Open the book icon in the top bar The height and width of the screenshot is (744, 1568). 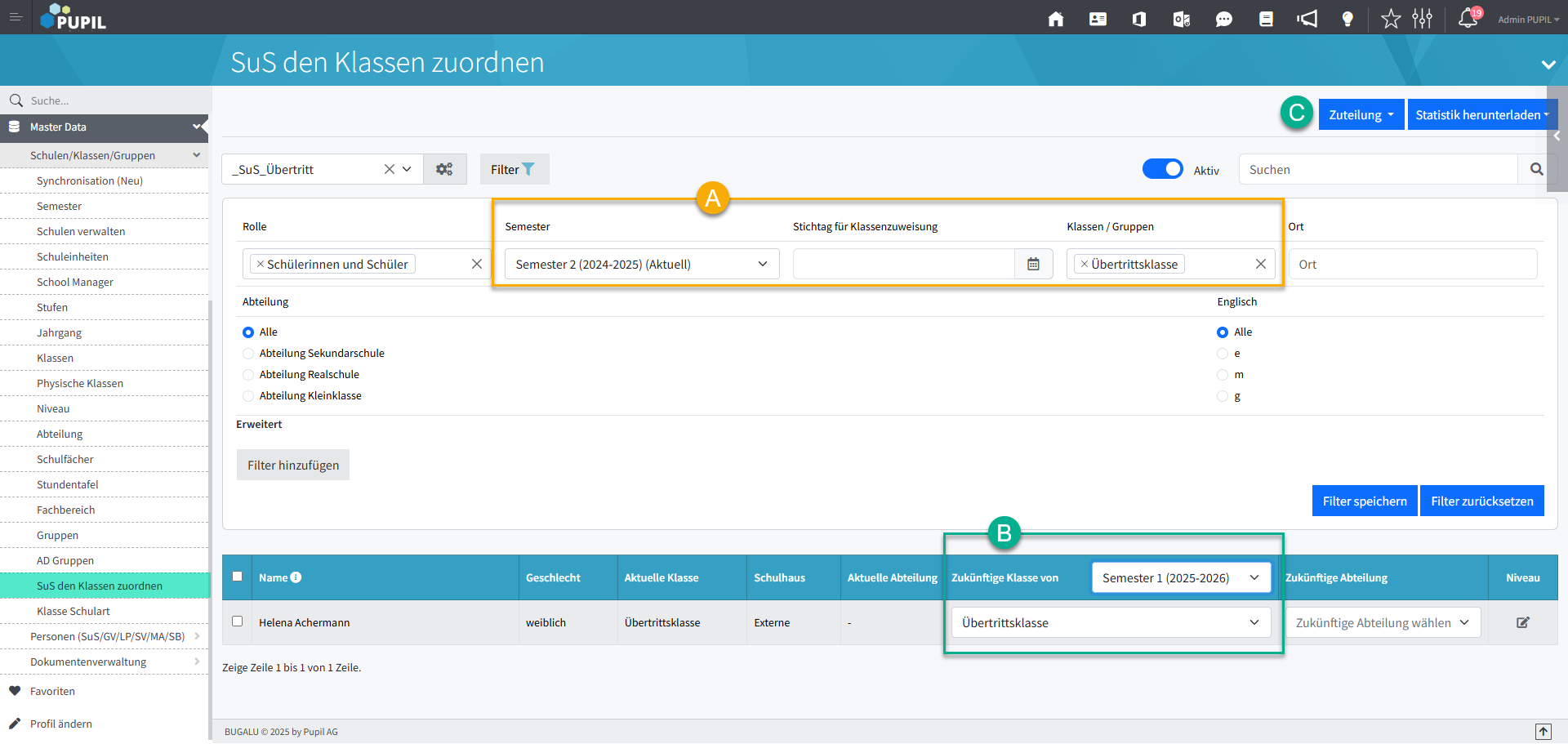point(1266,19)
